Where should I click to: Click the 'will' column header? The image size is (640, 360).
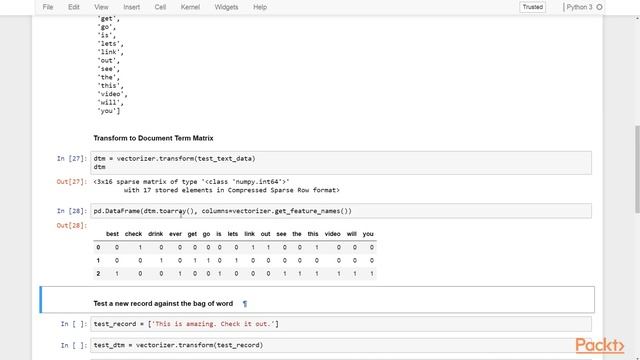pos(351,234)
